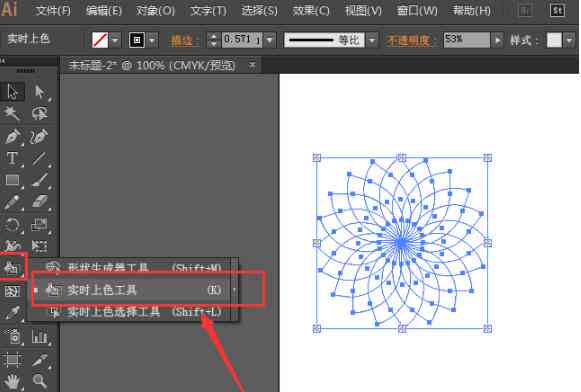The width and height of the screenshot is (581, 392).
Task: Click the Ai application logo
Action: pyautogui.click(x=9, y=9)
